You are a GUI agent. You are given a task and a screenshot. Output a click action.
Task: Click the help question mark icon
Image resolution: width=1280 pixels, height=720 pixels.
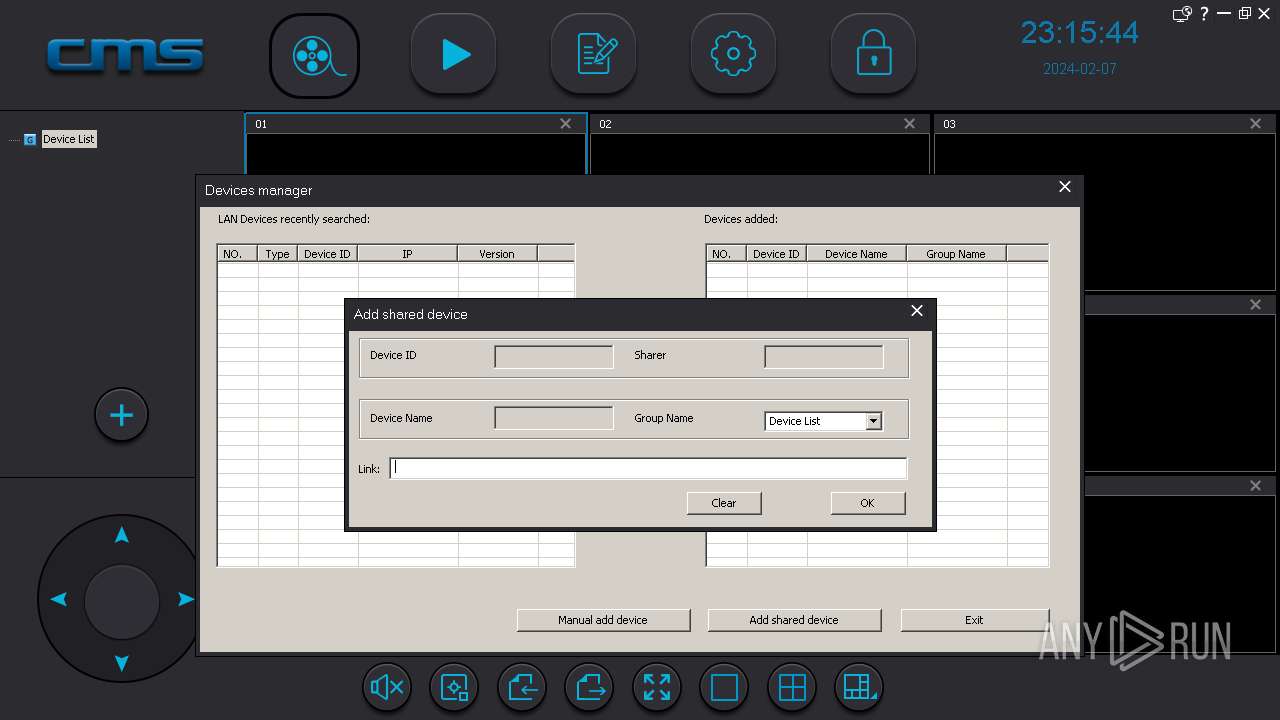click(x=1205, y=14)
